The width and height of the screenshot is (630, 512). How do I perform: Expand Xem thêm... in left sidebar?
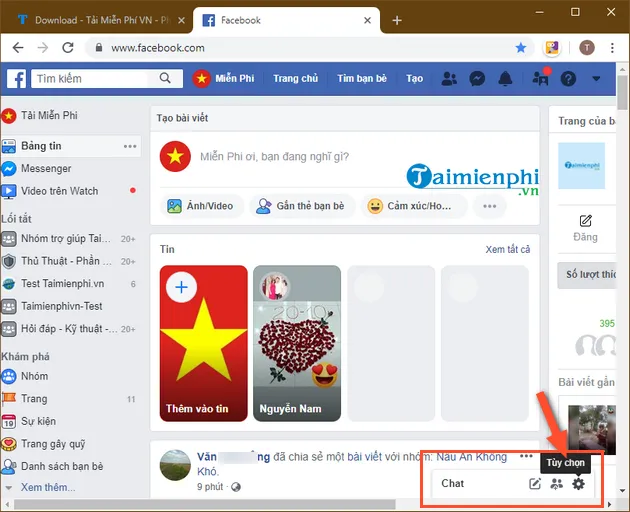(x=48, y=487)
